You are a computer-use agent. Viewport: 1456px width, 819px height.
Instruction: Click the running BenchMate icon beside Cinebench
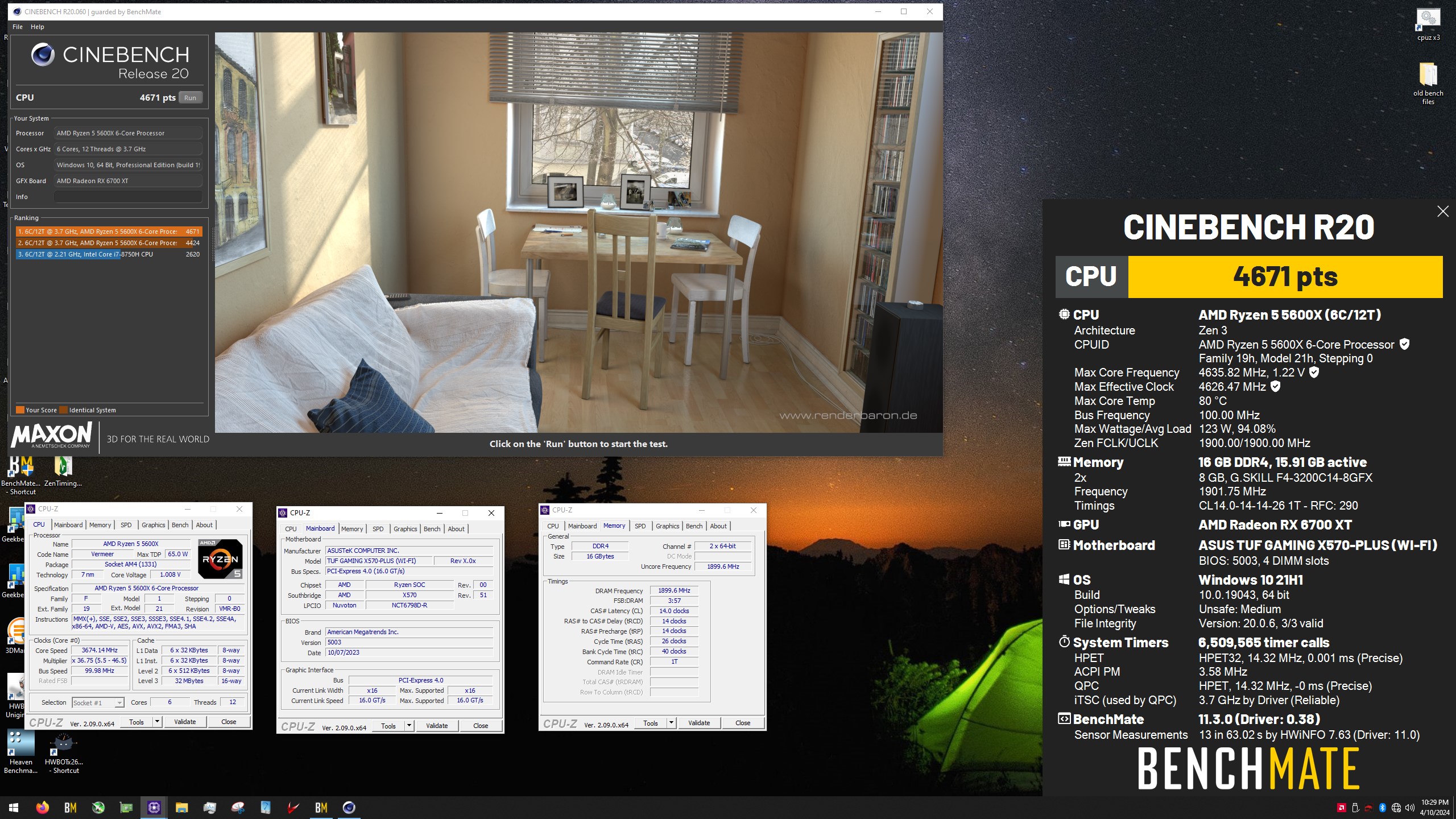(x=321, y=807)
